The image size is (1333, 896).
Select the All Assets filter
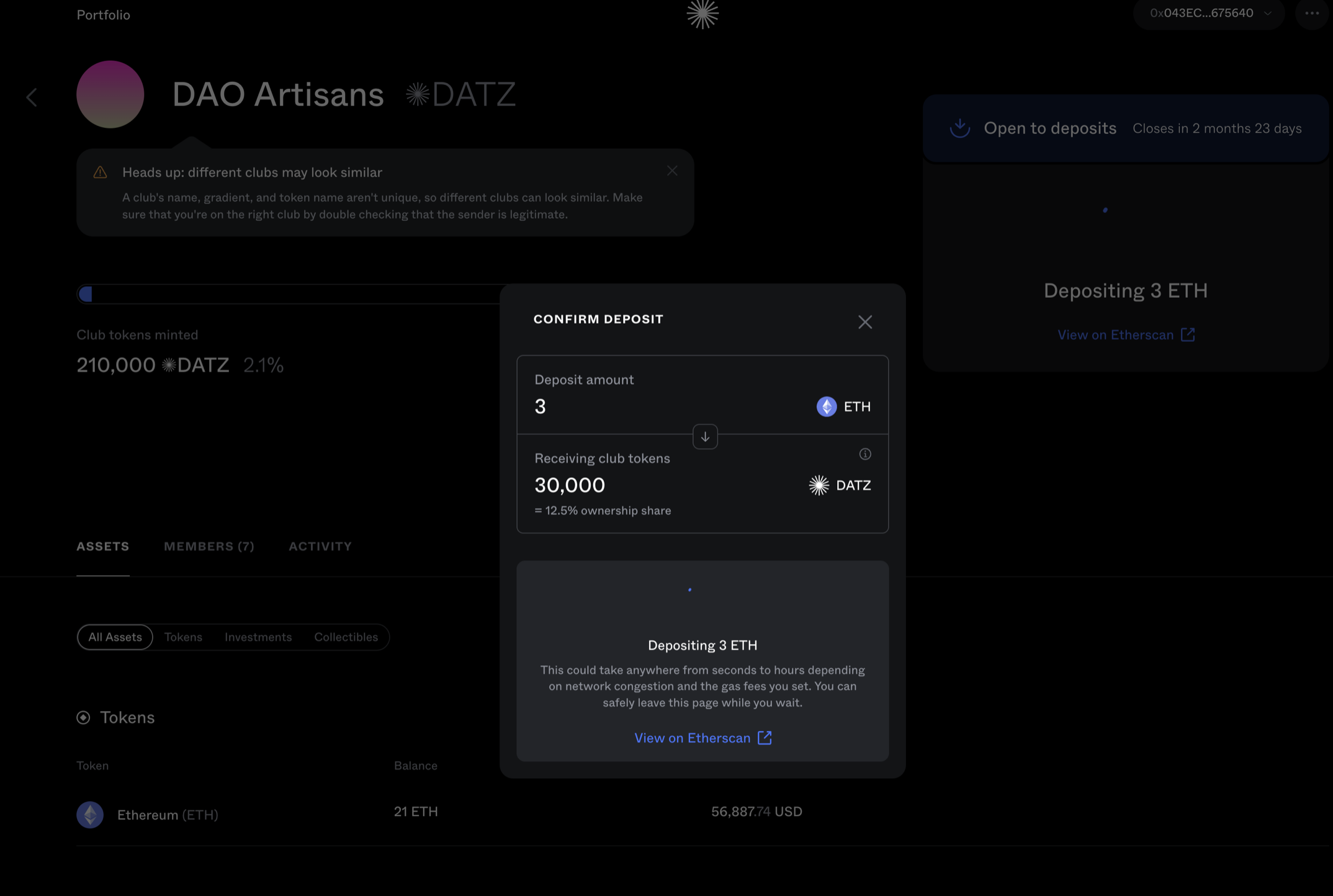(115, 637)
